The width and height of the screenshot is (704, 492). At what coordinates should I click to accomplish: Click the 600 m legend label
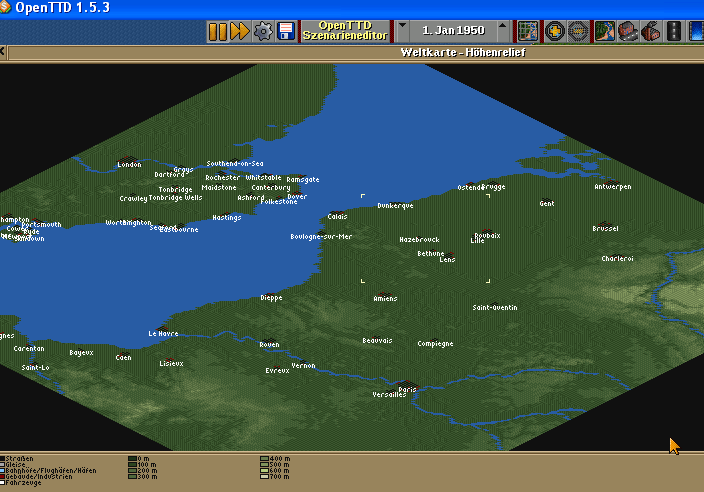[x=280, y=470]
